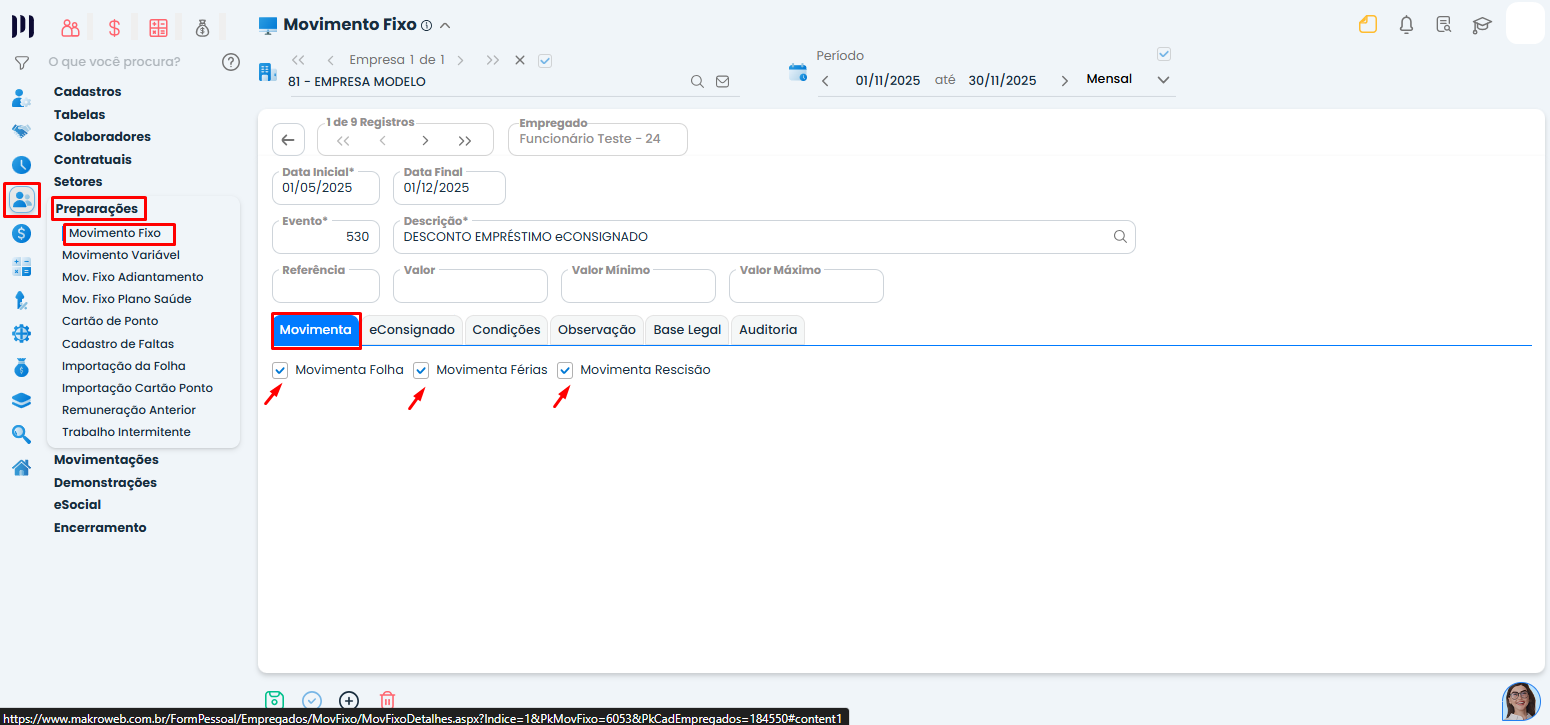The width and height of the screenshot is (1550, 725).
Task: Open Movimento Variável in the sidebar
Action: [x=120, y=255]
